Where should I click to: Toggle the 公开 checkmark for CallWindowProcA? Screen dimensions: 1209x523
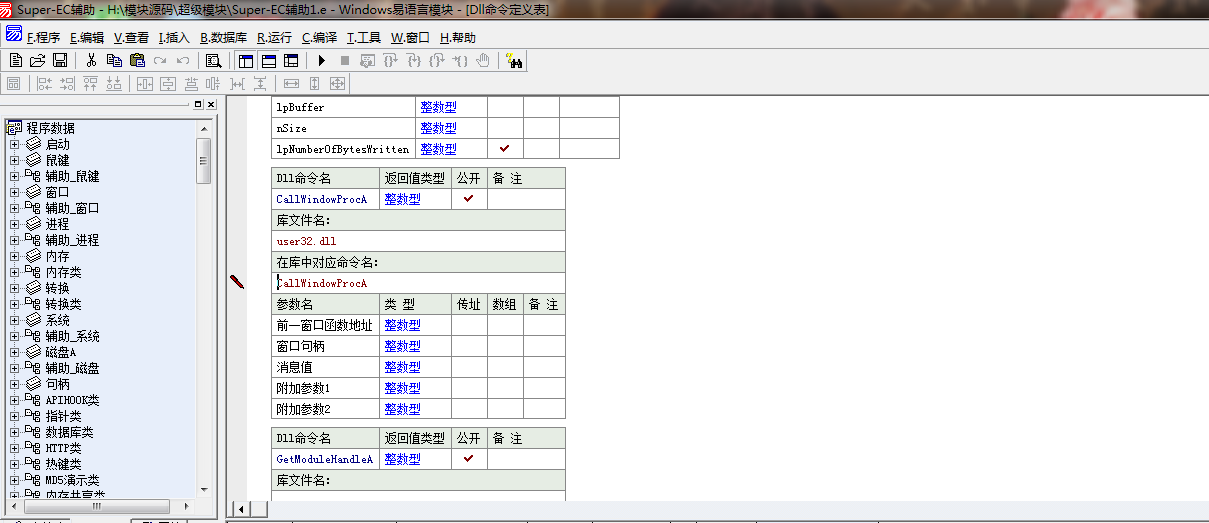coord(468,199)
